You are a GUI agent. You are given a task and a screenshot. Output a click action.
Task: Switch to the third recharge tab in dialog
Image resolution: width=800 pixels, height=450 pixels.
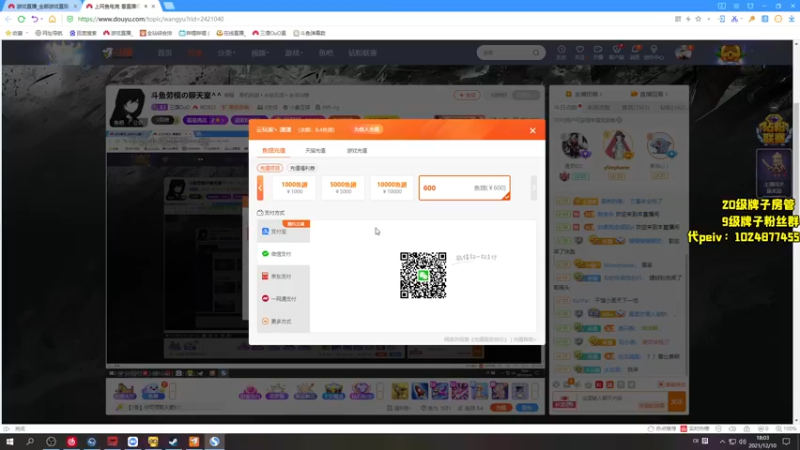coord(357,151)
